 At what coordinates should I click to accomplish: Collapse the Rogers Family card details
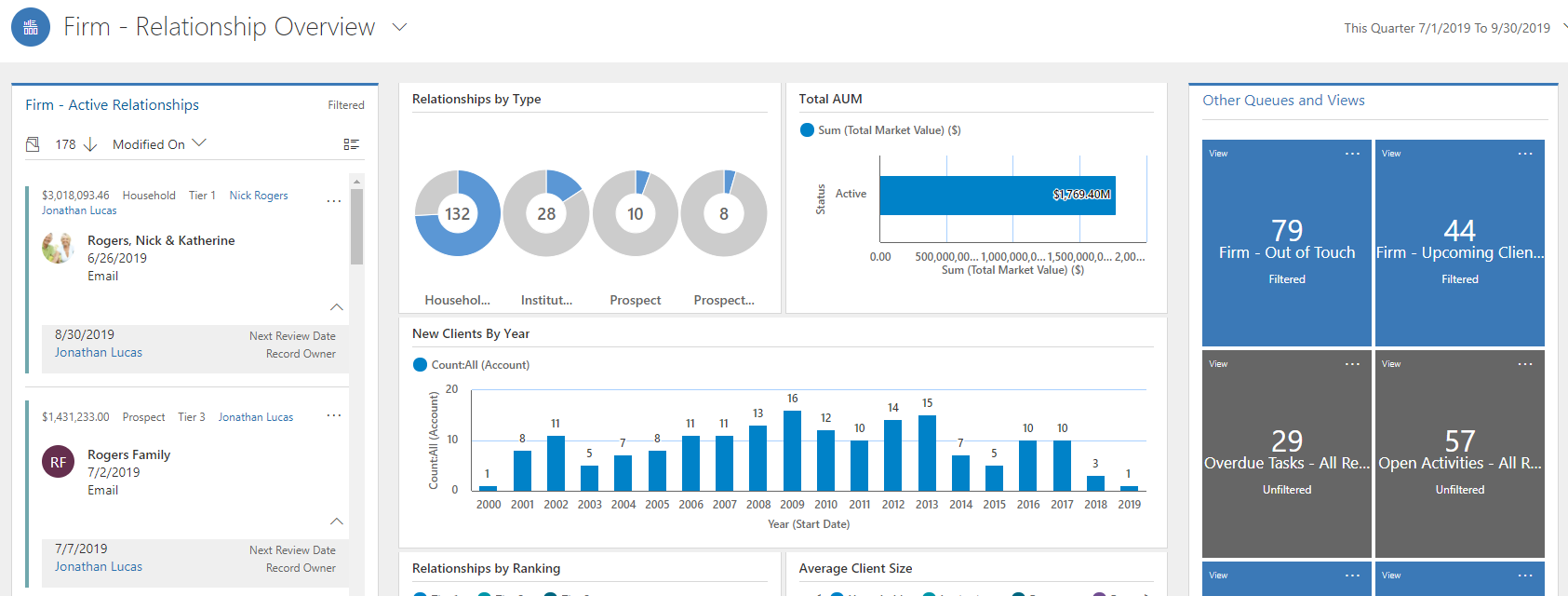[337, 521]
